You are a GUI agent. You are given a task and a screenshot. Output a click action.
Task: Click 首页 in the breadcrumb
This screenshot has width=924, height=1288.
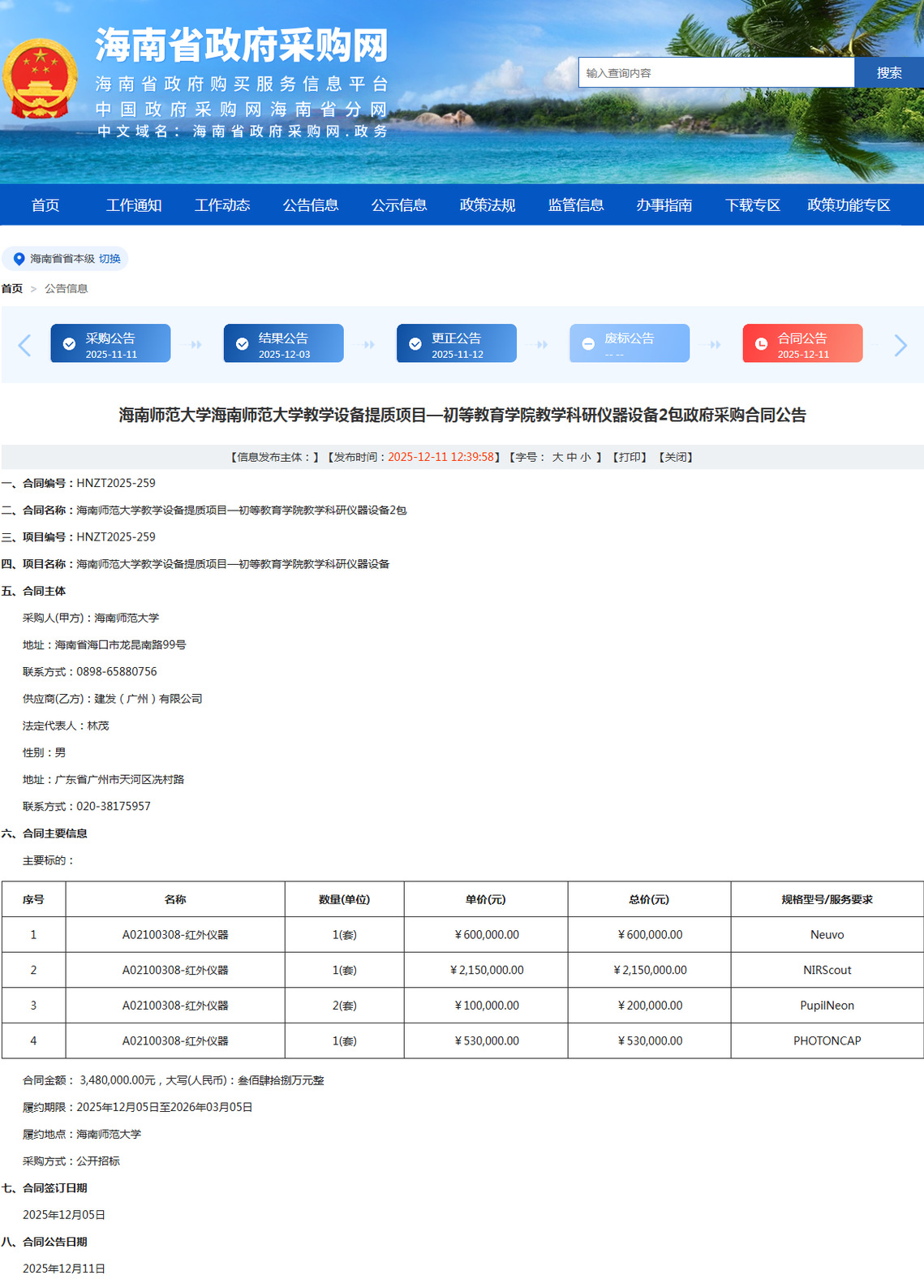[x=12, y=289]
